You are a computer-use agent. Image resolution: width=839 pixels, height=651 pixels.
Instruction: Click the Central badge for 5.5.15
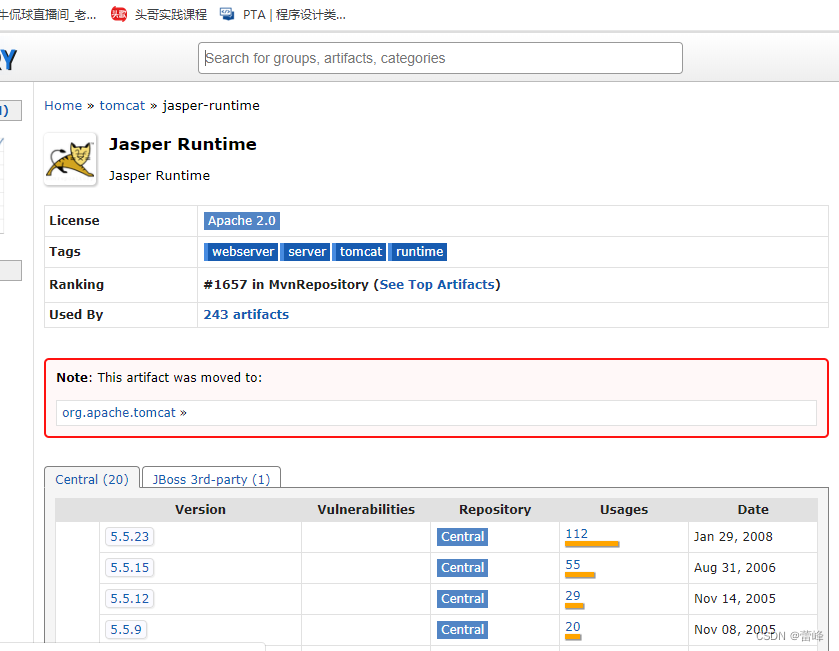(462, 568)
